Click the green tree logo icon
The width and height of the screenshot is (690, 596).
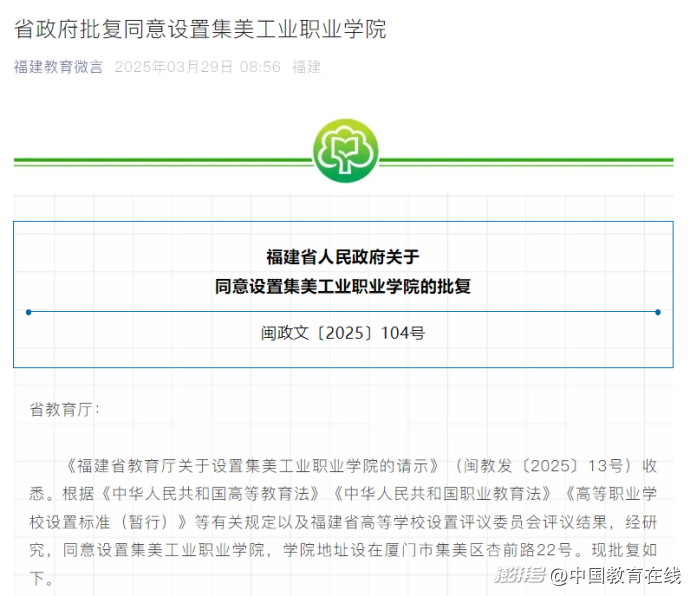click(x=345, y=152)
